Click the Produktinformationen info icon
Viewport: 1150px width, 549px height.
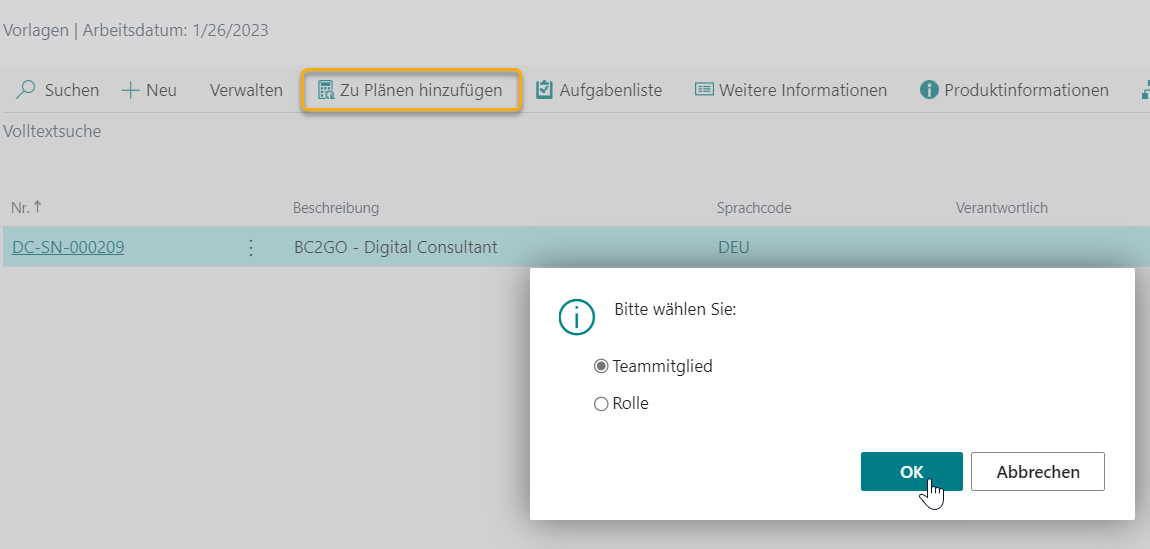928,90
